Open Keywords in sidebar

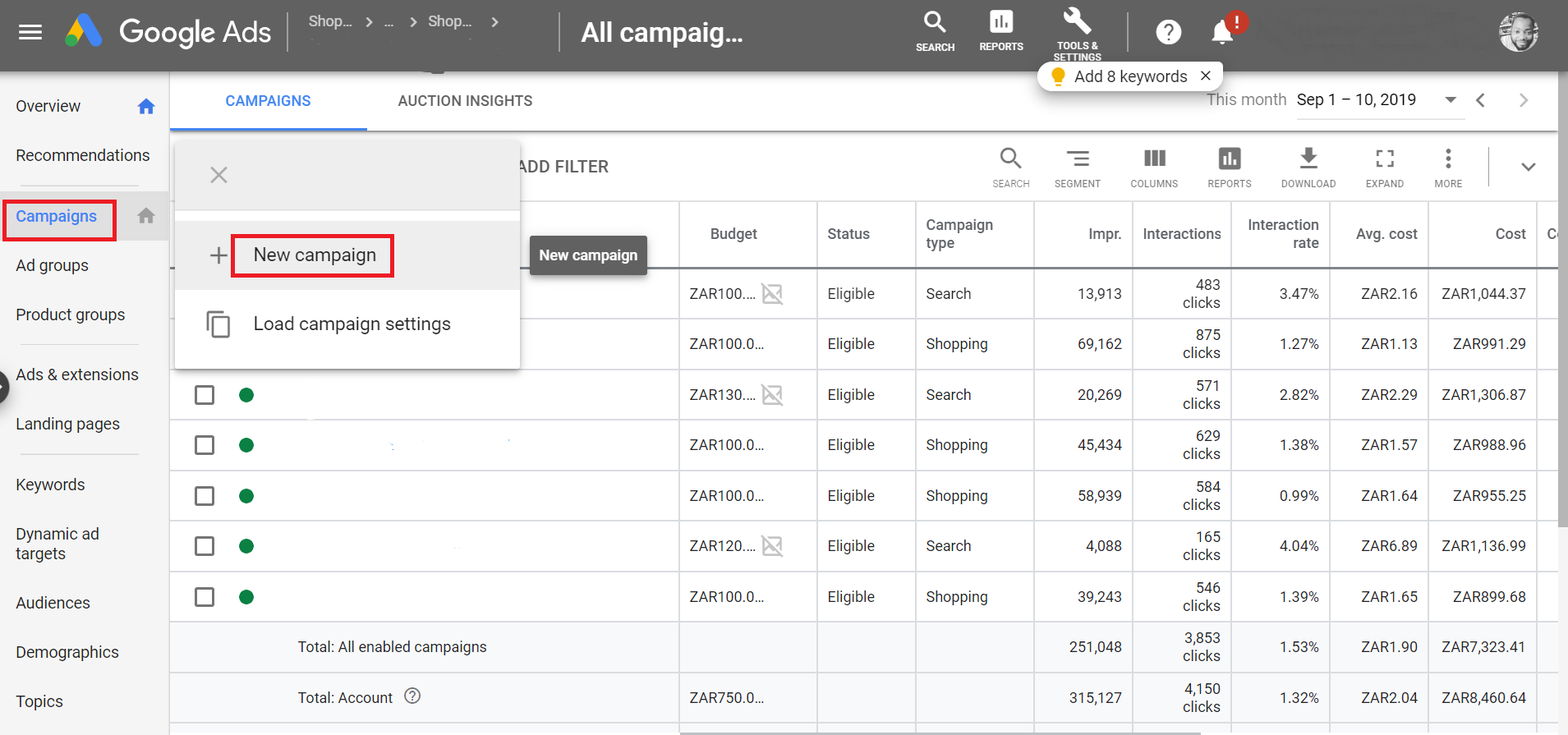pyautogui.click(x=50, y=485)
